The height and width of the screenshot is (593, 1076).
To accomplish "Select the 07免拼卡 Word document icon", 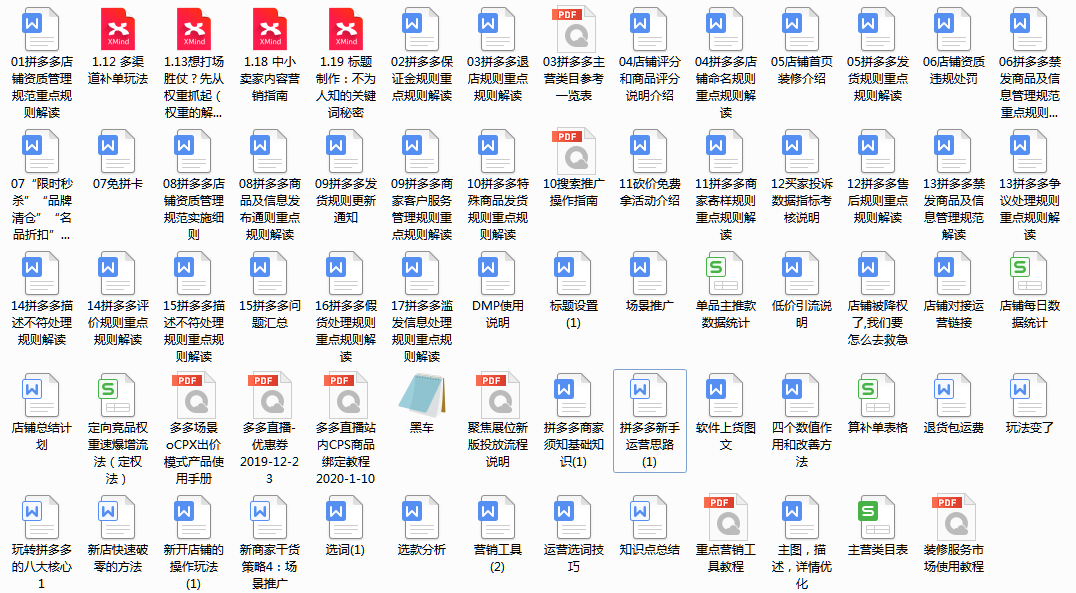I will tap(117, 151).
